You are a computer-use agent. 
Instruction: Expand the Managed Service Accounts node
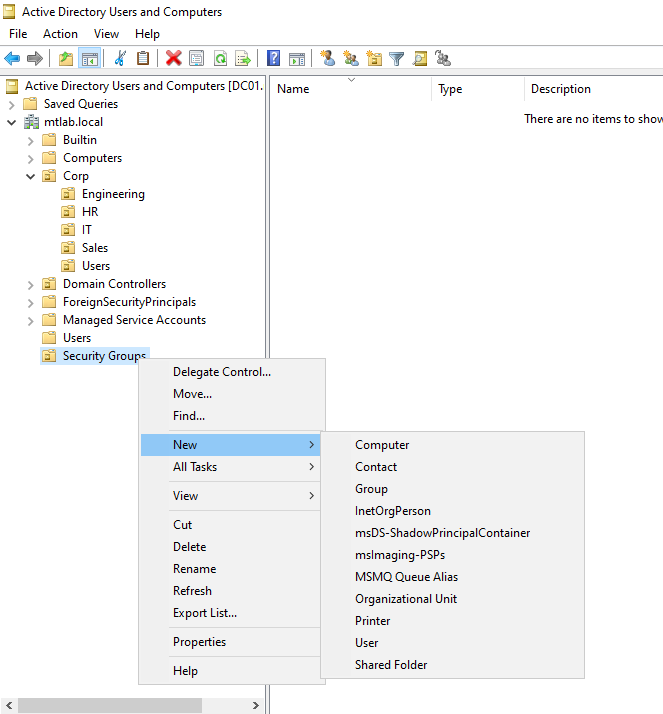point(31,321)
